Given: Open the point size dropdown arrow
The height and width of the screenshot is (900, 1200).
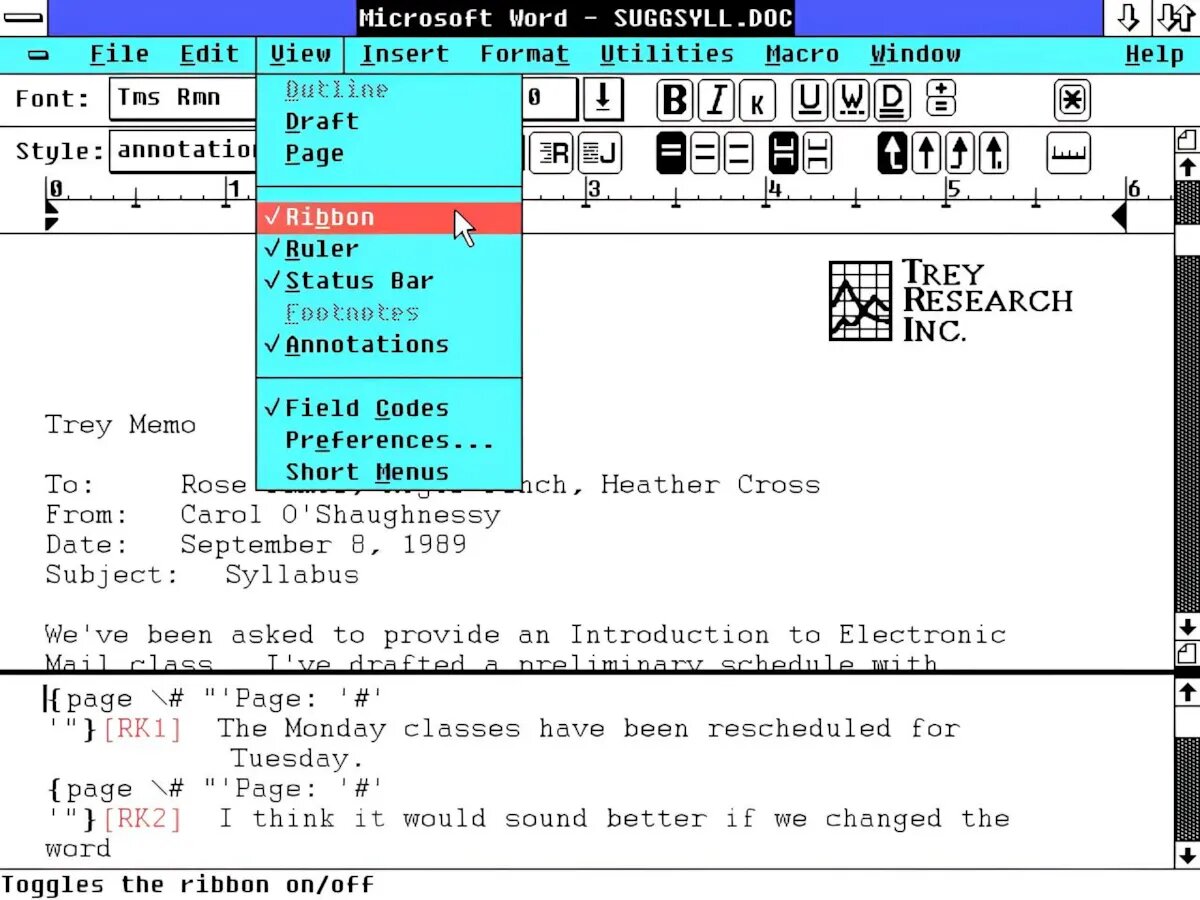Looking at the screenshot, I should point(603,99).
